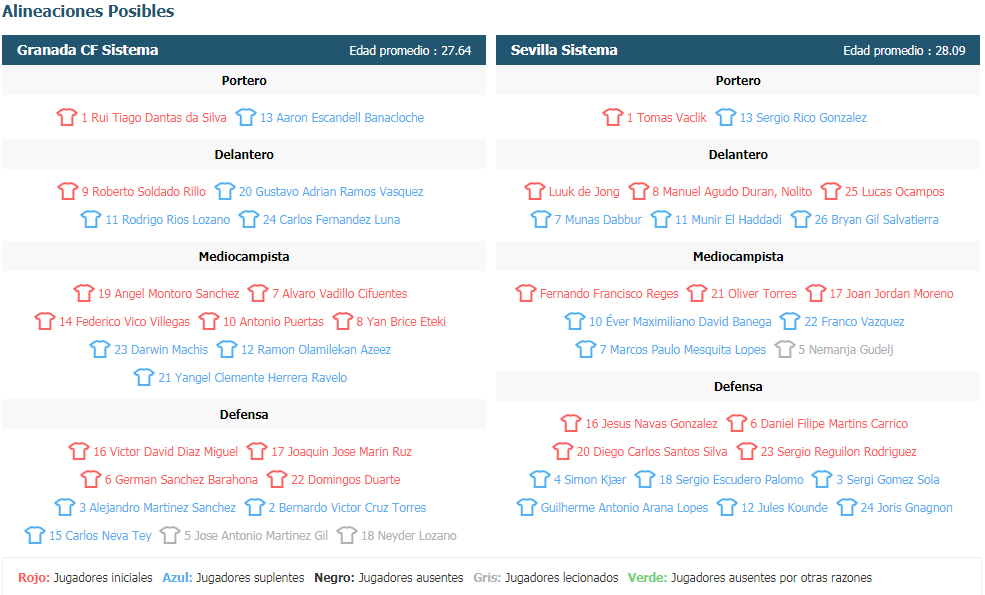Open Jules Kounde player entry

[x=784, y=508]
